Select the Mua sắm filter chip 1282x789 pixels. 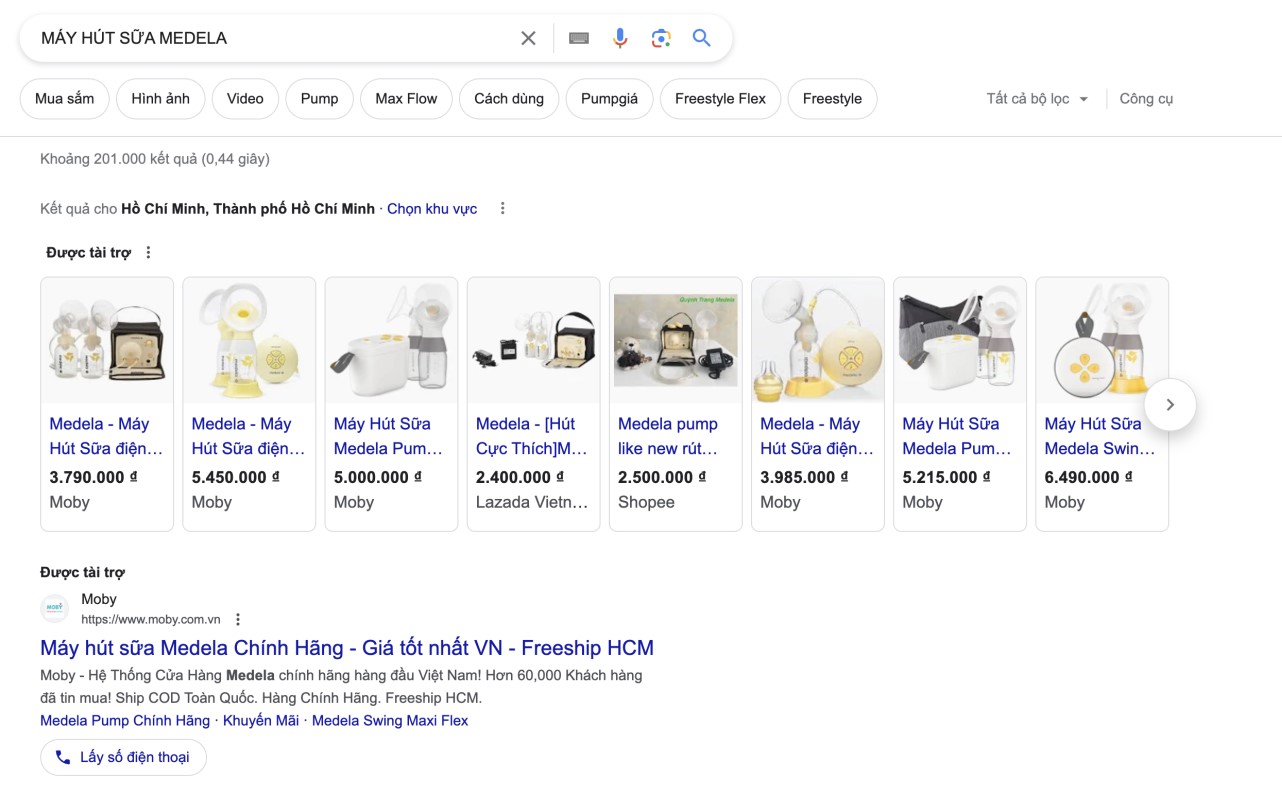65,99
